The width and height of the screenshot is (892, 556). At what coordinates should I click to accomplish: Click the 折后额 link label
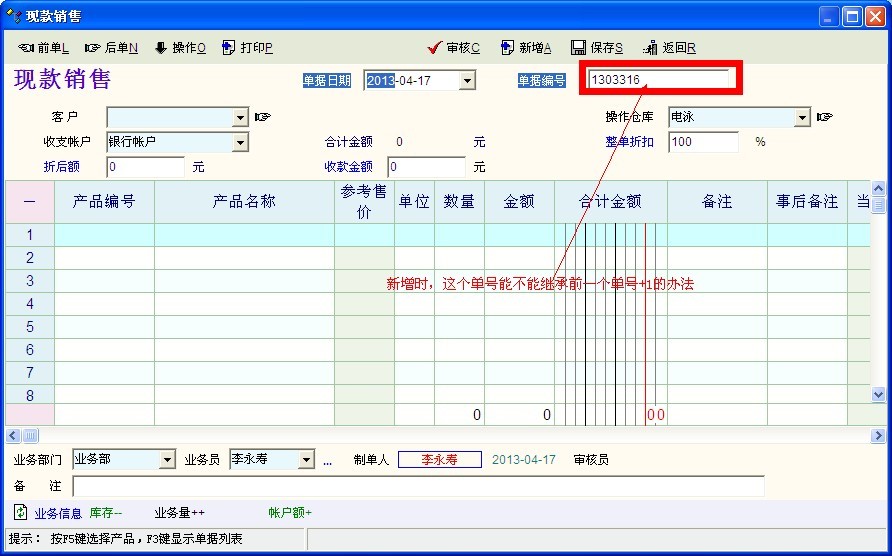(x=62, y=167)
